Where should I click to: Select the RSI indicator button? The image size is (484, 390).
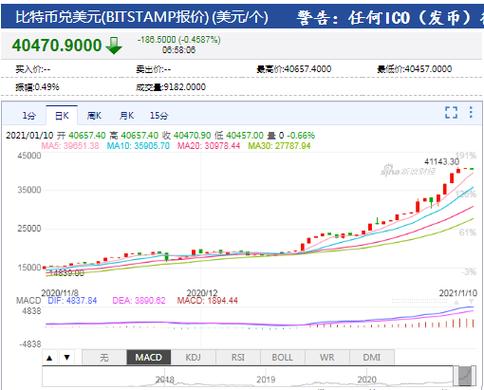[x=238, y=358]
